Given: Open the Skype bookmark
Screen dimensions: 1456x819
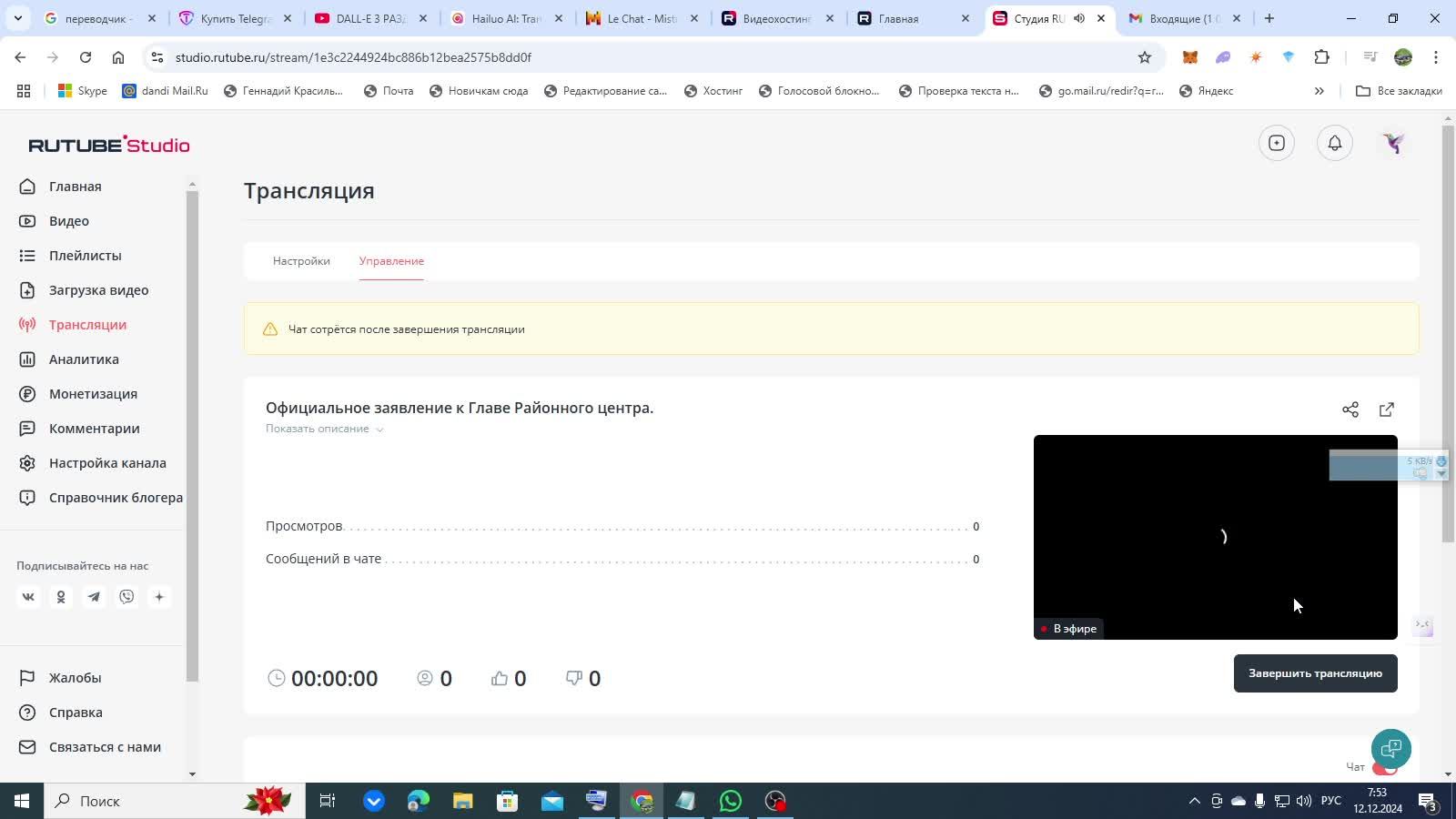Looking at the screenshot, I should coord(83,91).
